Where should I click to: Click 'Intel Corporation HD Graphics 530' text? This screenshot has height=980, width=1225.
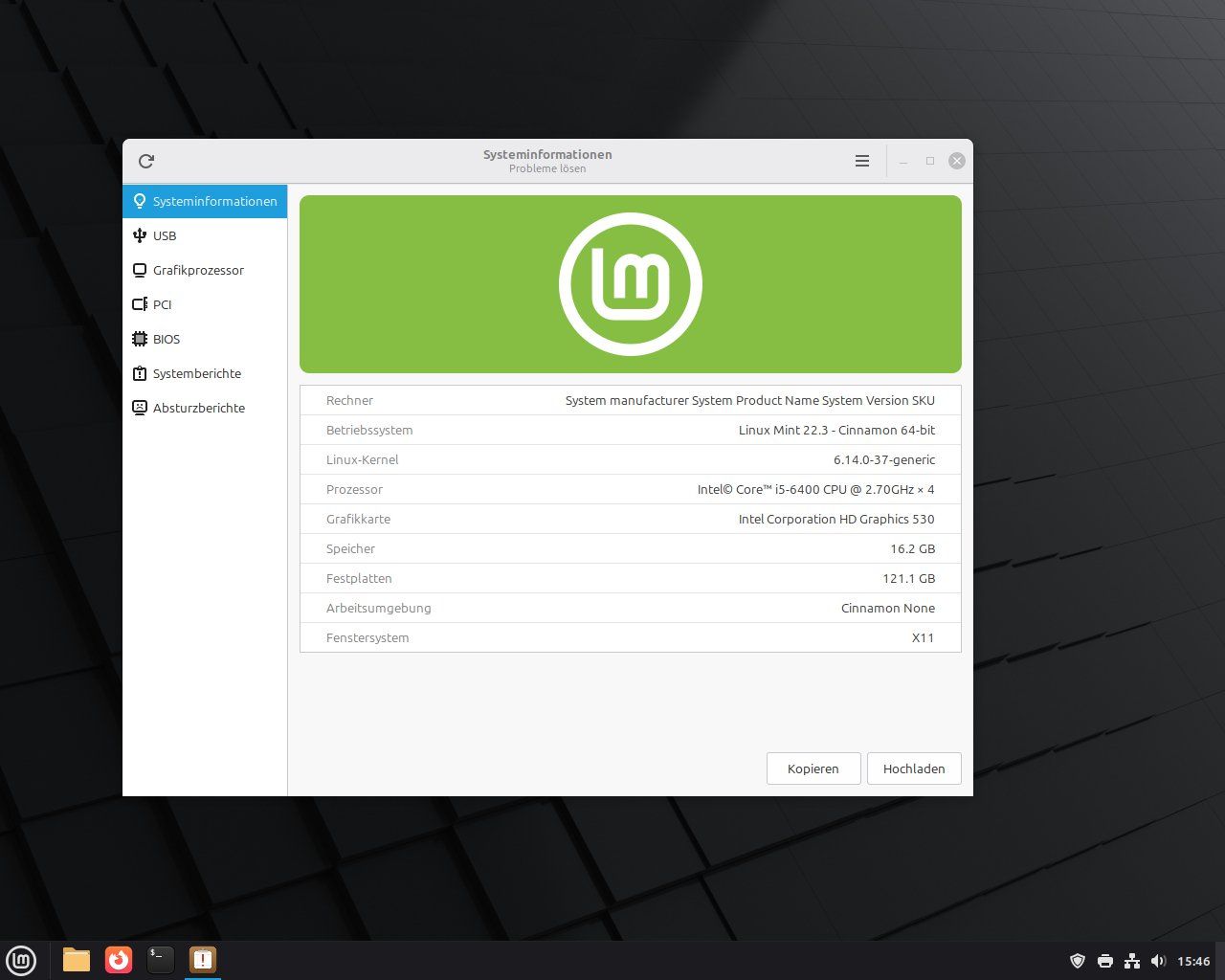[836, 519]
